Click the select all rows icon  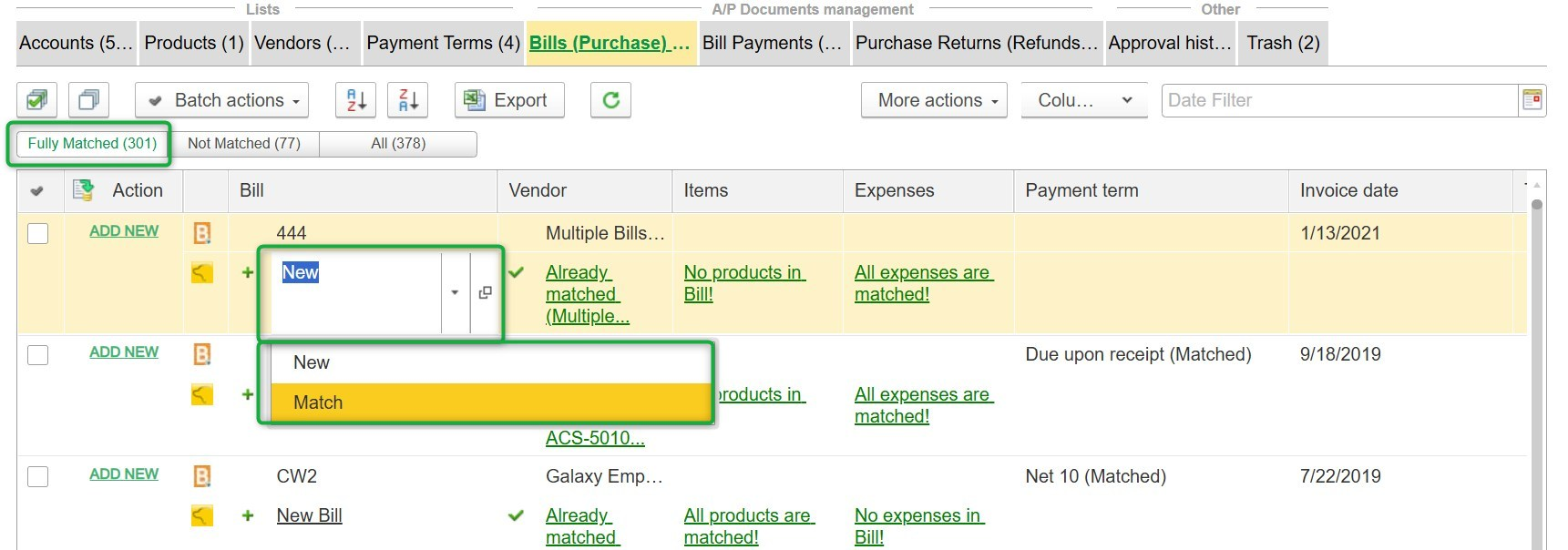[x=37, y=100]
